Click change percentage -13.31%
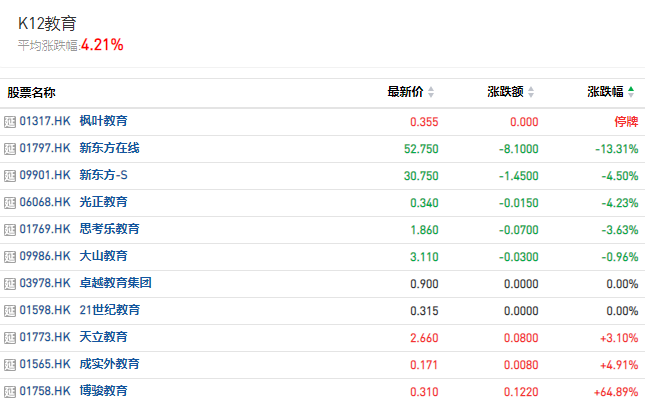The image size is (645, 402). coord(617,149)
